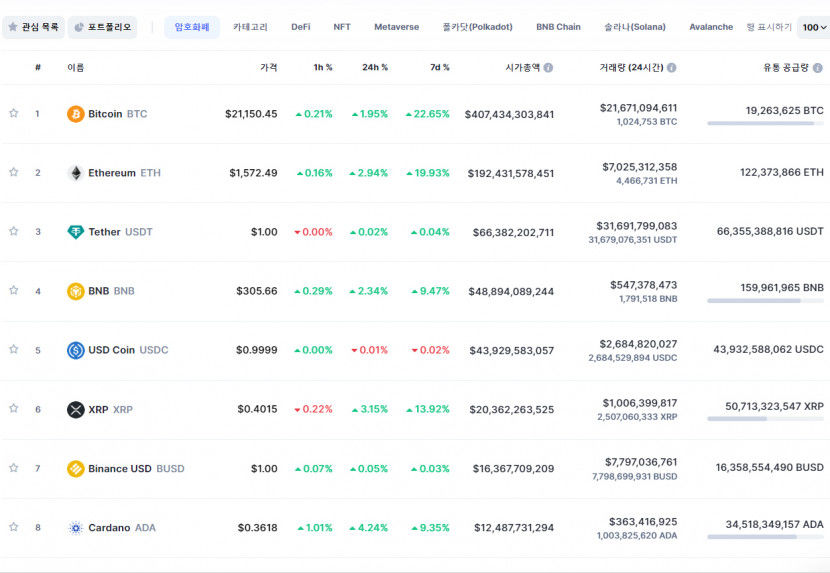Sort by the 이름 name column
This screenshot has height=573, width=830.
[x=75, y=67]
